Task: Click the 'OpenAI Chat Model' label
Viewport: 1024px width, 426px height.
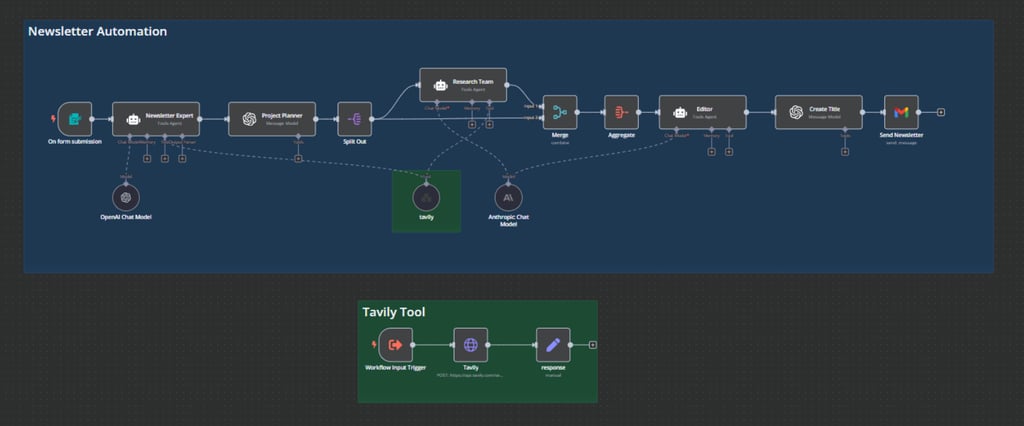Action: point(126,217)
